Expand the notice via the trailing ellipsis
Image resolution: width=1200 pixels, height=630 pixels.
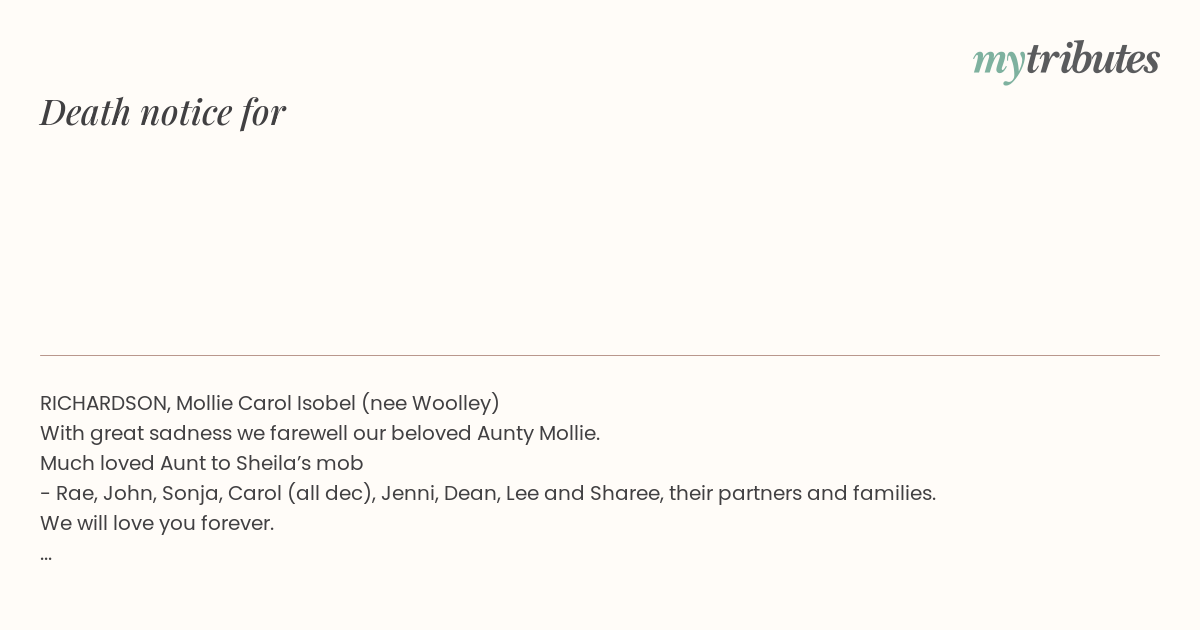click(46, 556)
